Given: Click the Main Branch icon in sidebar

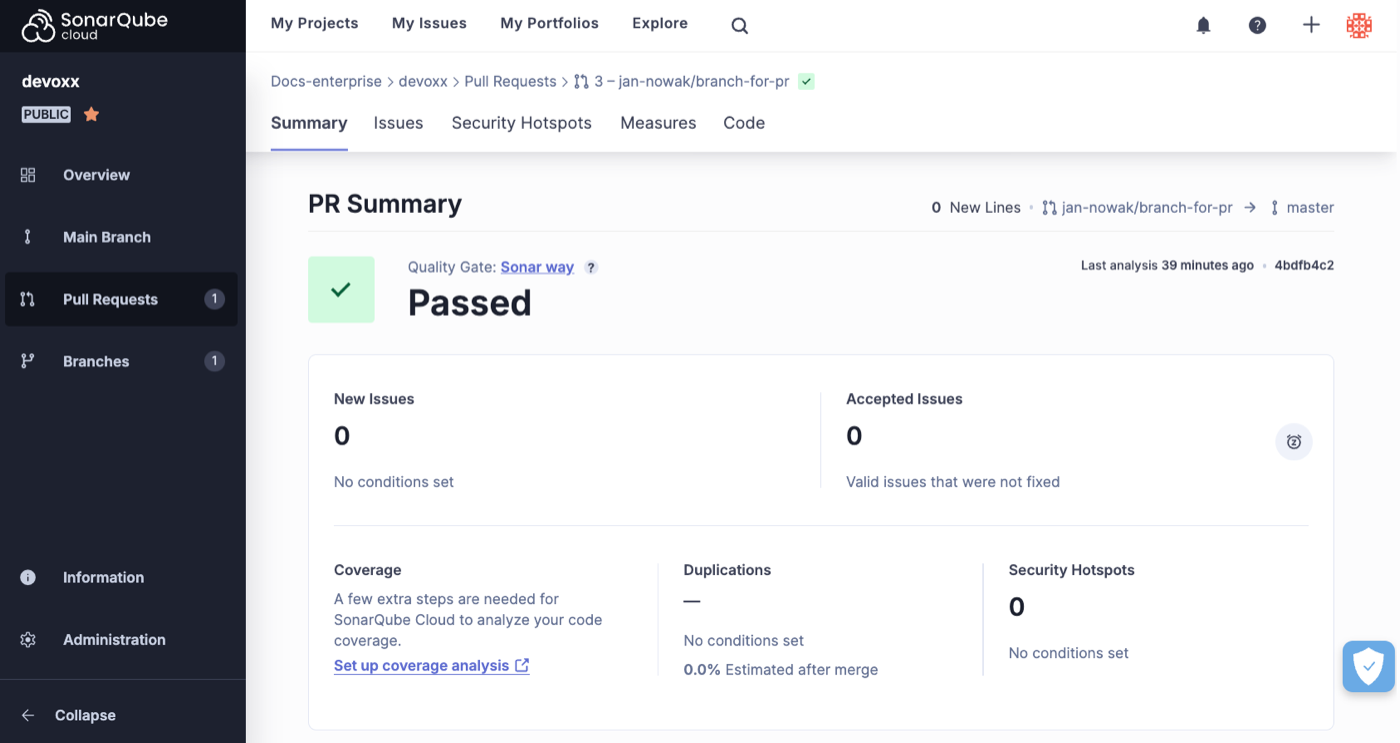Looking at the screenshot, I should point(28,237).
